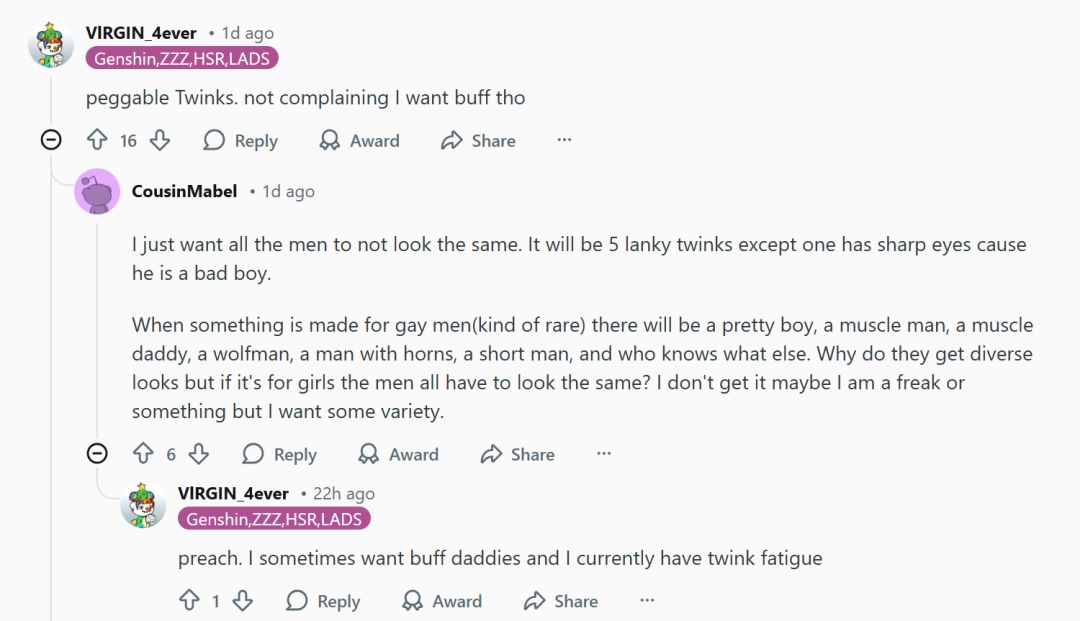Share the 'twink fatigue' reply
The width and height of the screenshot is (1080, 621).
(561, 601)
